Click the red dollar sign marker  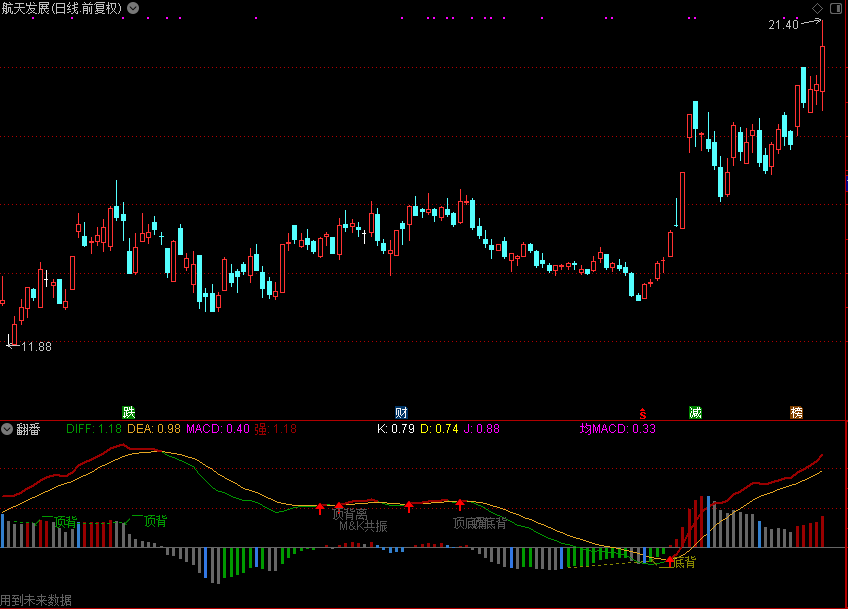(x=644, y=412)
